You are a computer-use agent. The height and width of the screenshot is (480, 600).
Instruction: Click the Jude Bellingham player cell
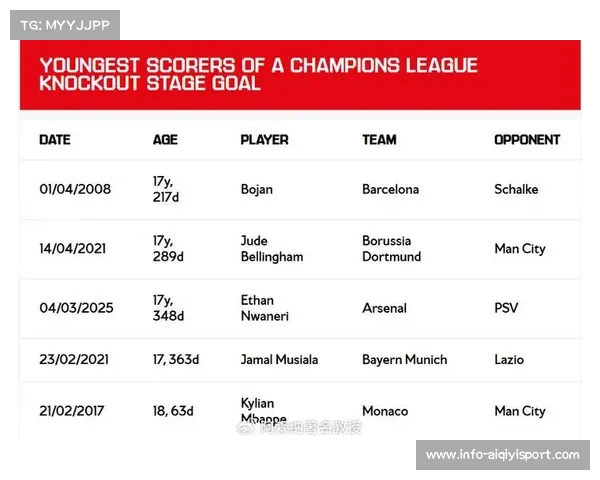tap(272, 249)
